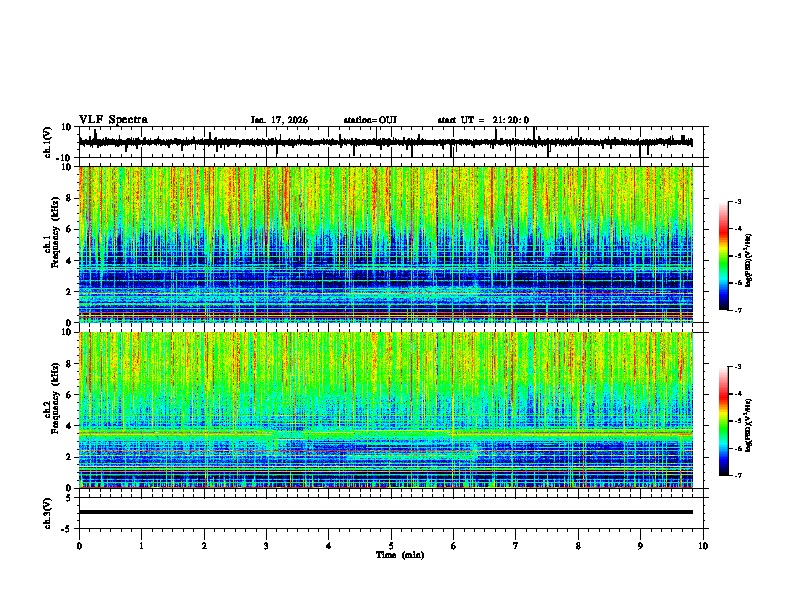Click the date 'Jan. 17, 2026' label
Screen dimensions: 792x612
(x=279, y=120)
